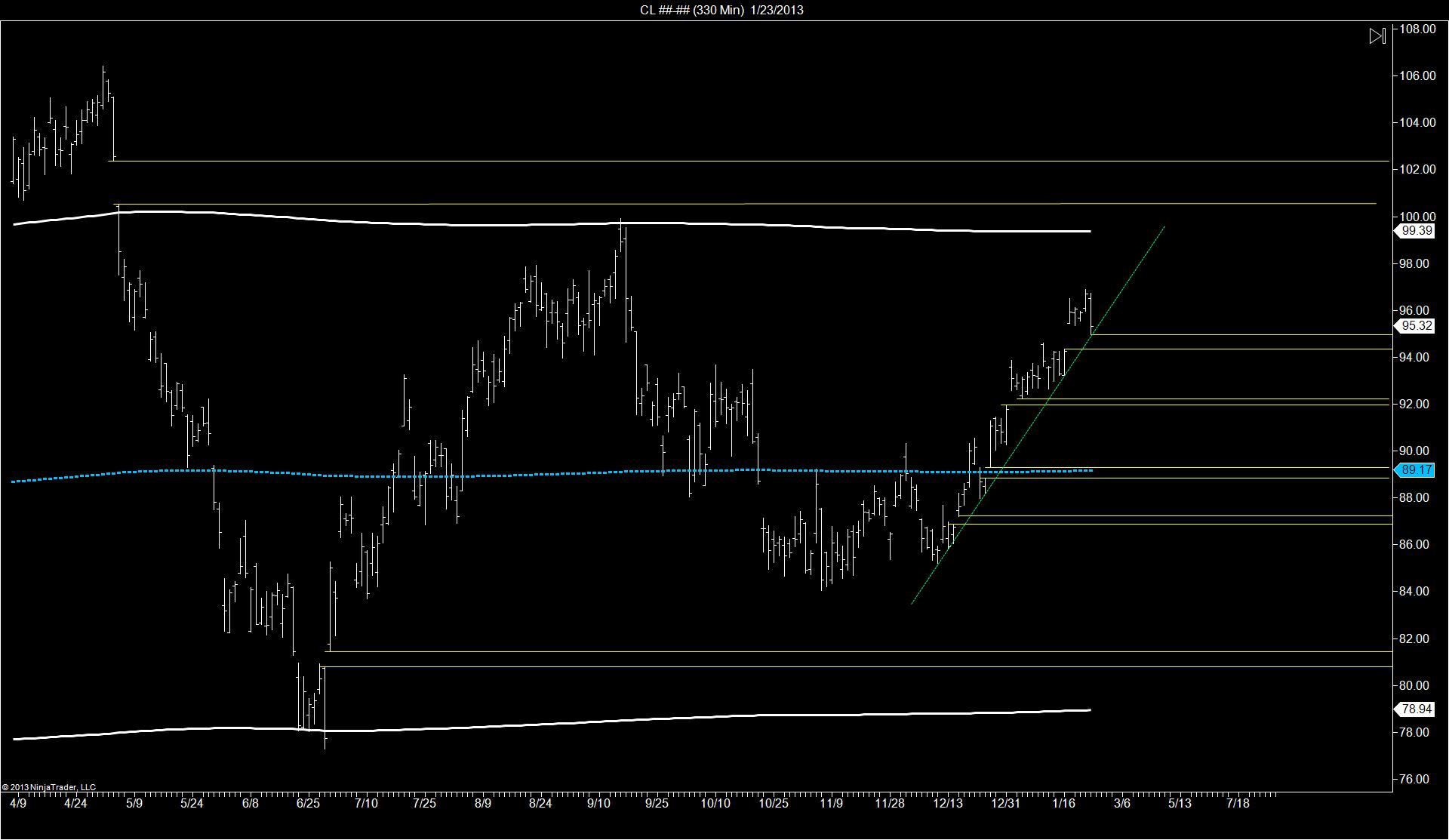This screenshot has width=1449, height=840.
Task: Select the blue dotted moving average line
Action: point(553,474)
